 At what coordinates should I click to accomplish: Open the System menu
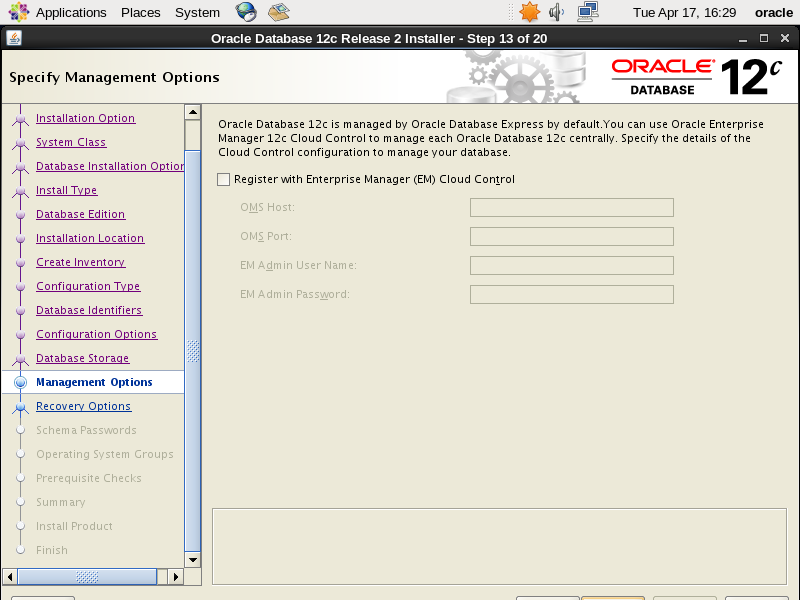[x=197, y=12]
